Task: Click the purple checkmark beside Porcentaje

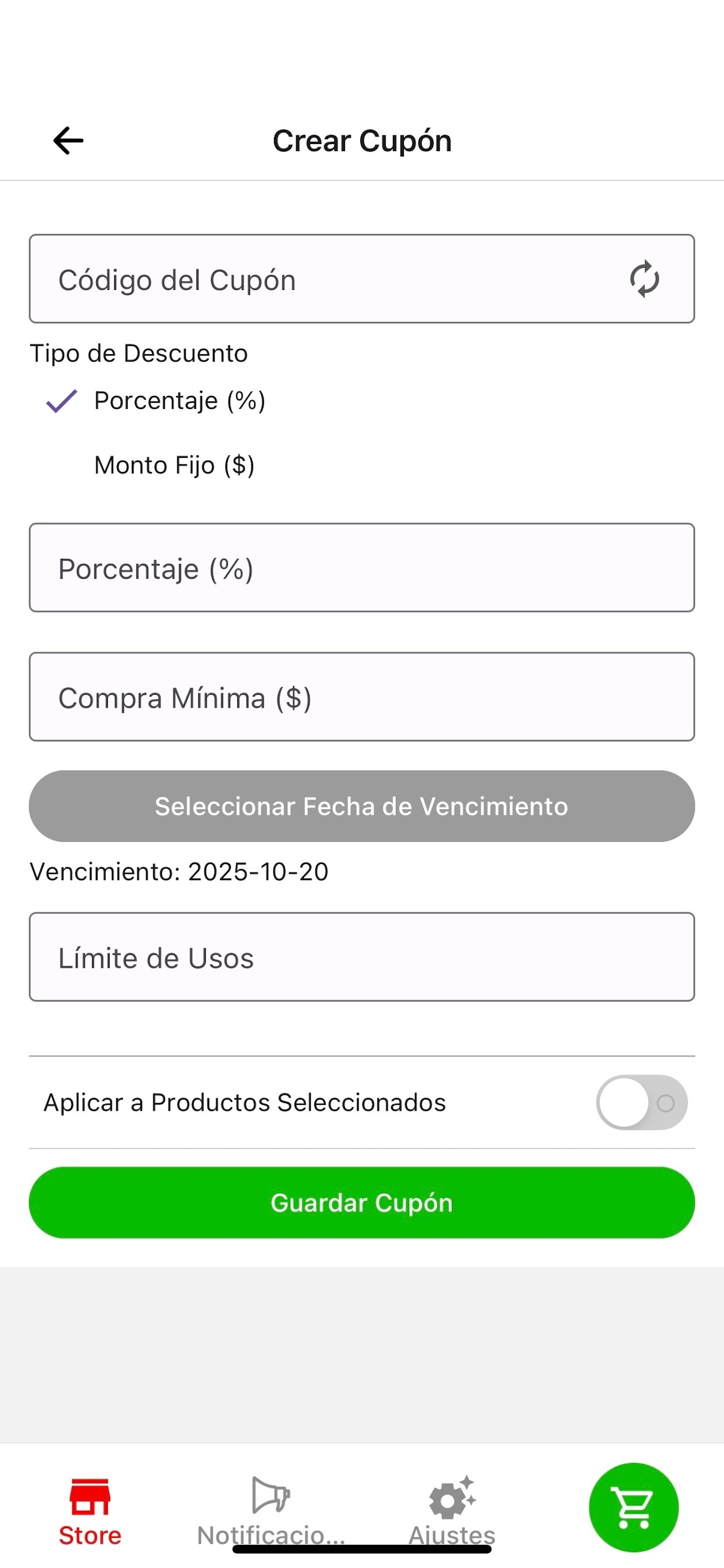Action: pos(61,401)
